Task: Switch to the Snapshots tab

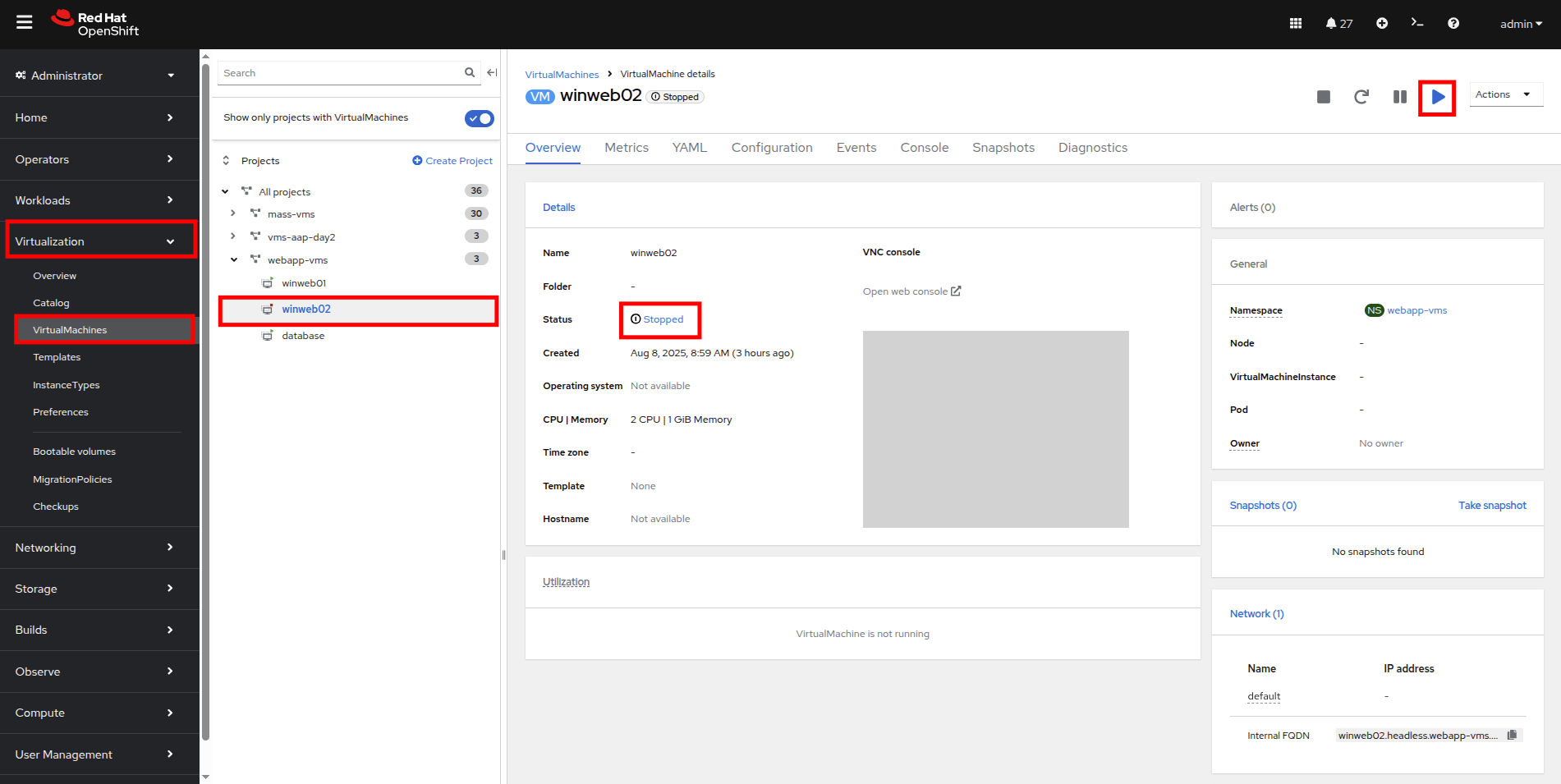Action: click(x=1003, y=148)
